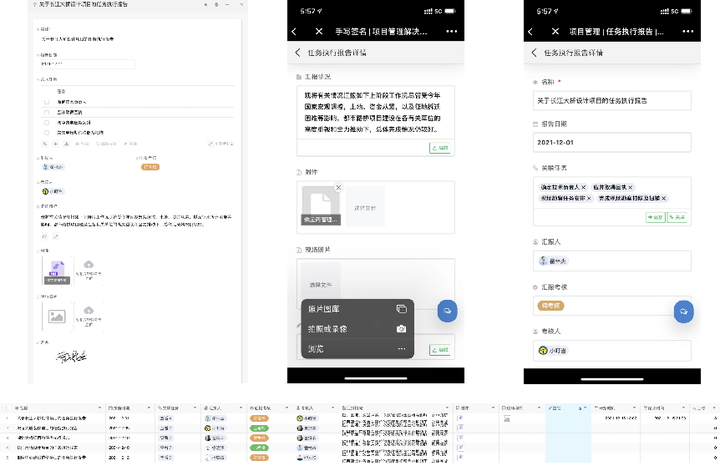Click the orange status tag in the desktop form
The image size is (720, 466).
150,167
